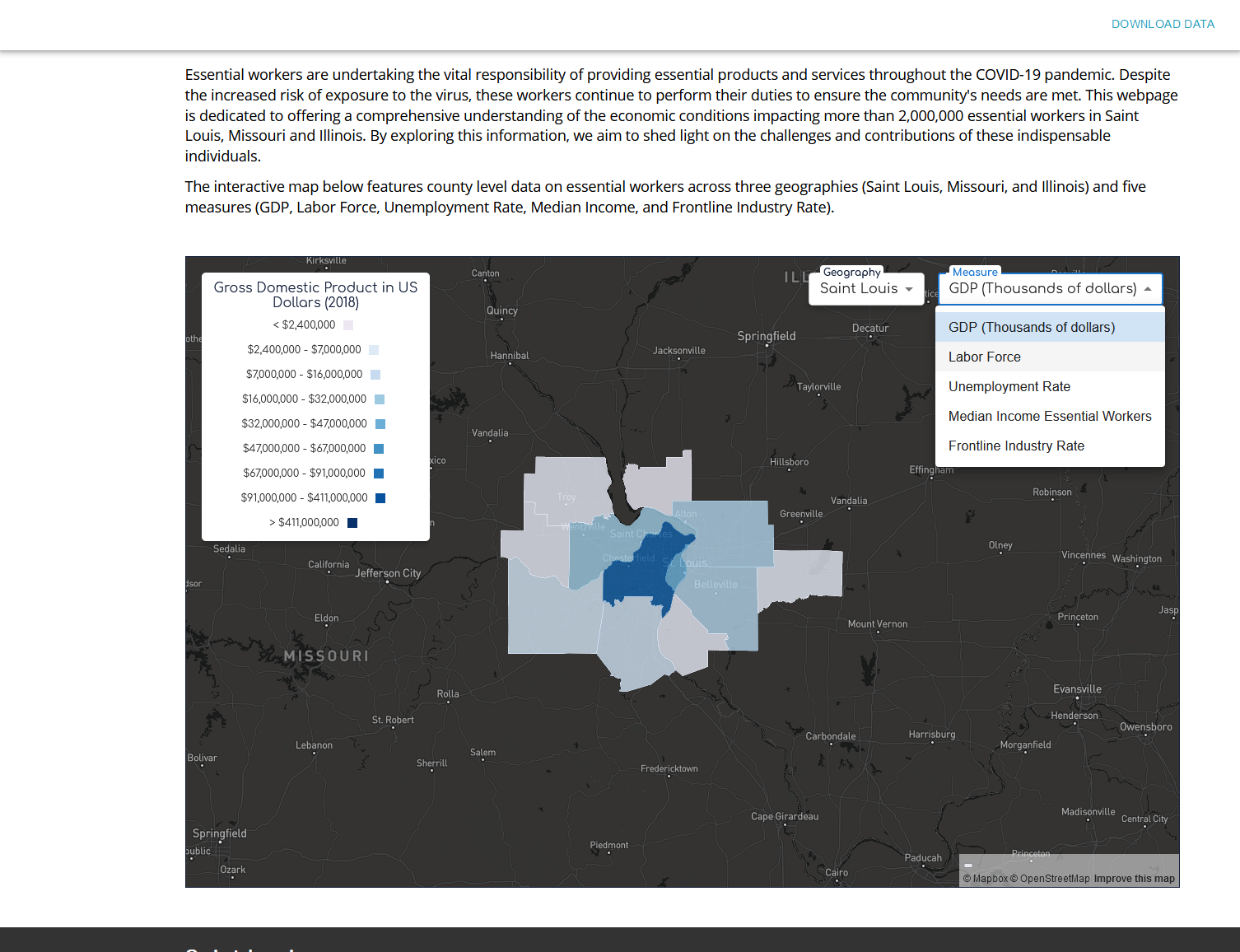Select the Unemployment Rate option

[1009, 386]
